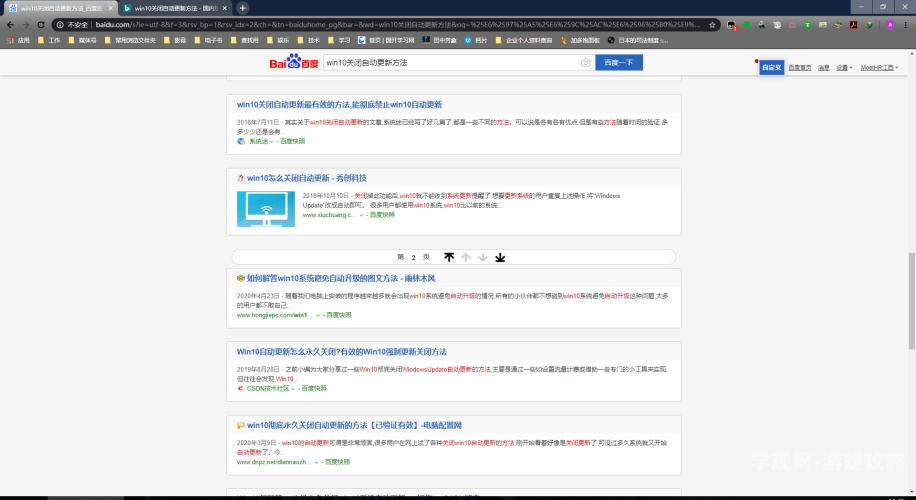Screen dimensions: 916x500
Task: Open result Win10自动更新怎么永久关闭
Action: click(342, 352)
